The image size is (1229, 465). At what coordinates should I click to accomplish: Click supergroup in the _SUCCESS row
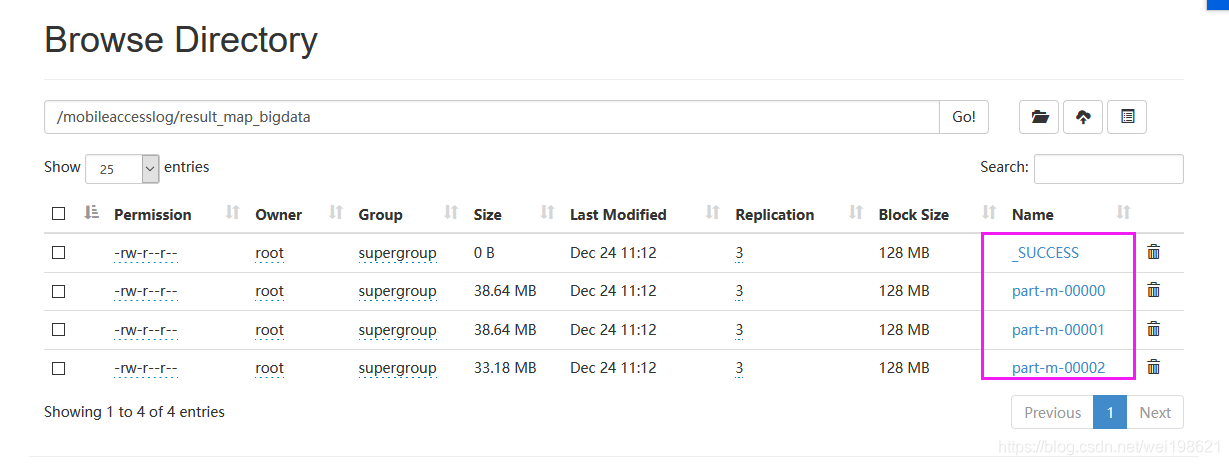[x=397, y=253]
